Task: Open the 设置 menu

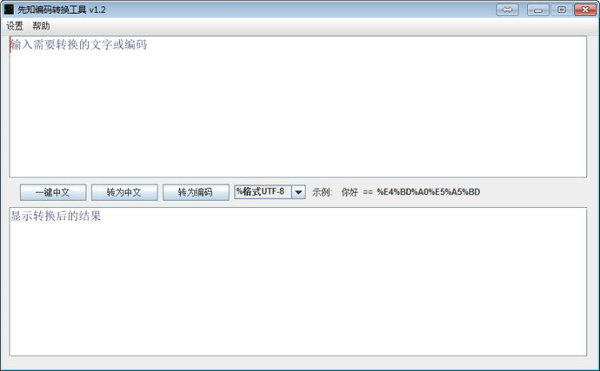Action: click(15, 26)
